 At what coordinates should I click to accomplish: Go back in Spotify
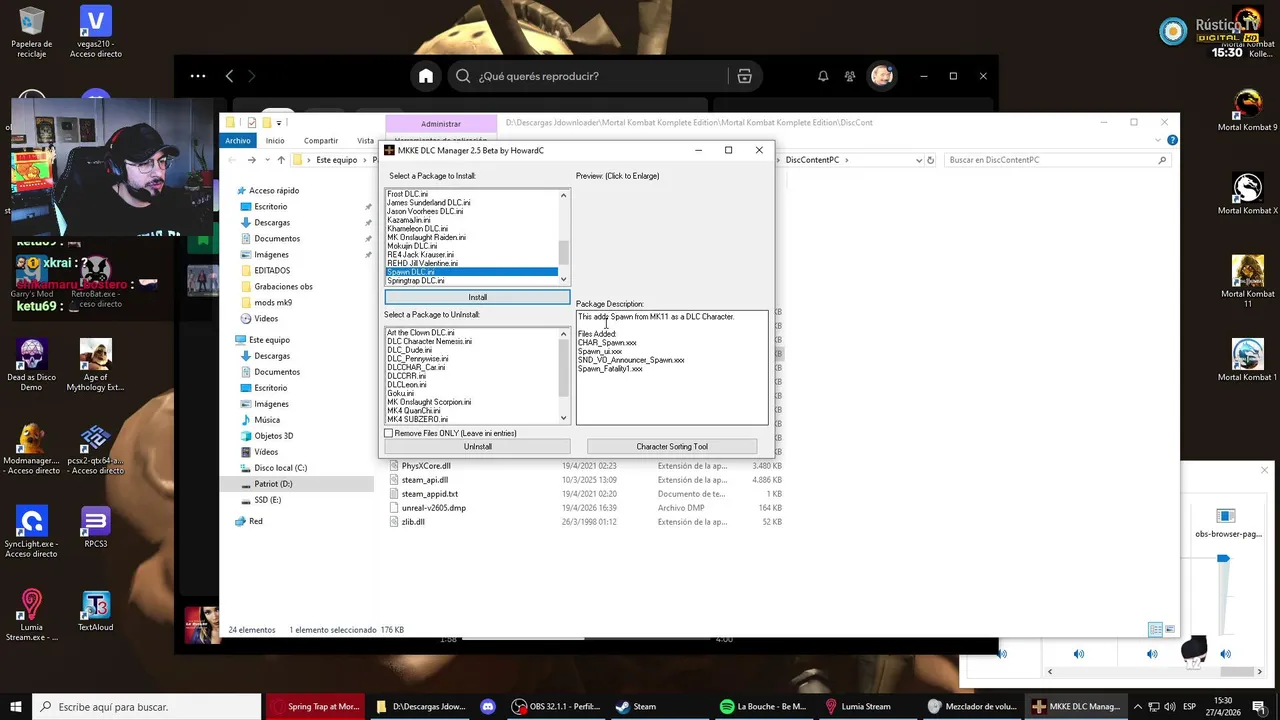[229, 76]
